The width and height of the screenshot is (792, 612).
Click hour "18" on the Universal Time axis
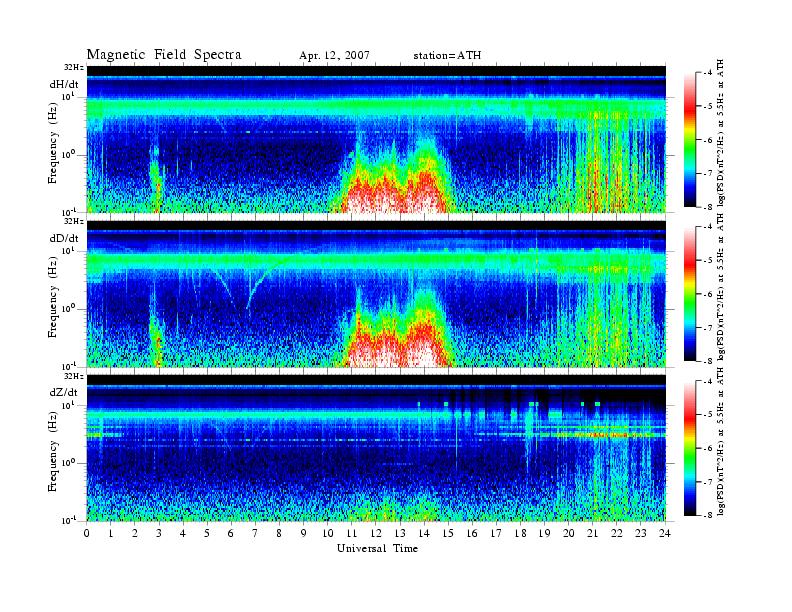[521, 533]
